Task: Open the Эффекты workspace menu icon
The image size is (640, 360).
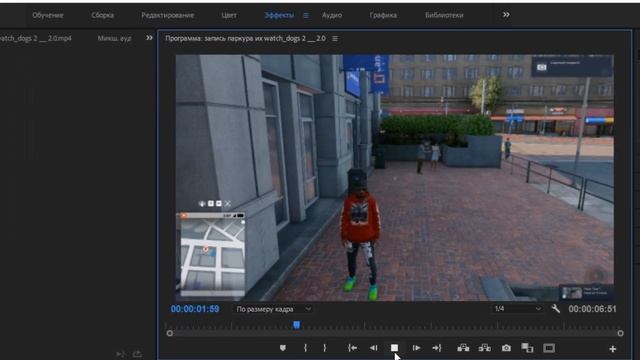Action: [306, 15]
